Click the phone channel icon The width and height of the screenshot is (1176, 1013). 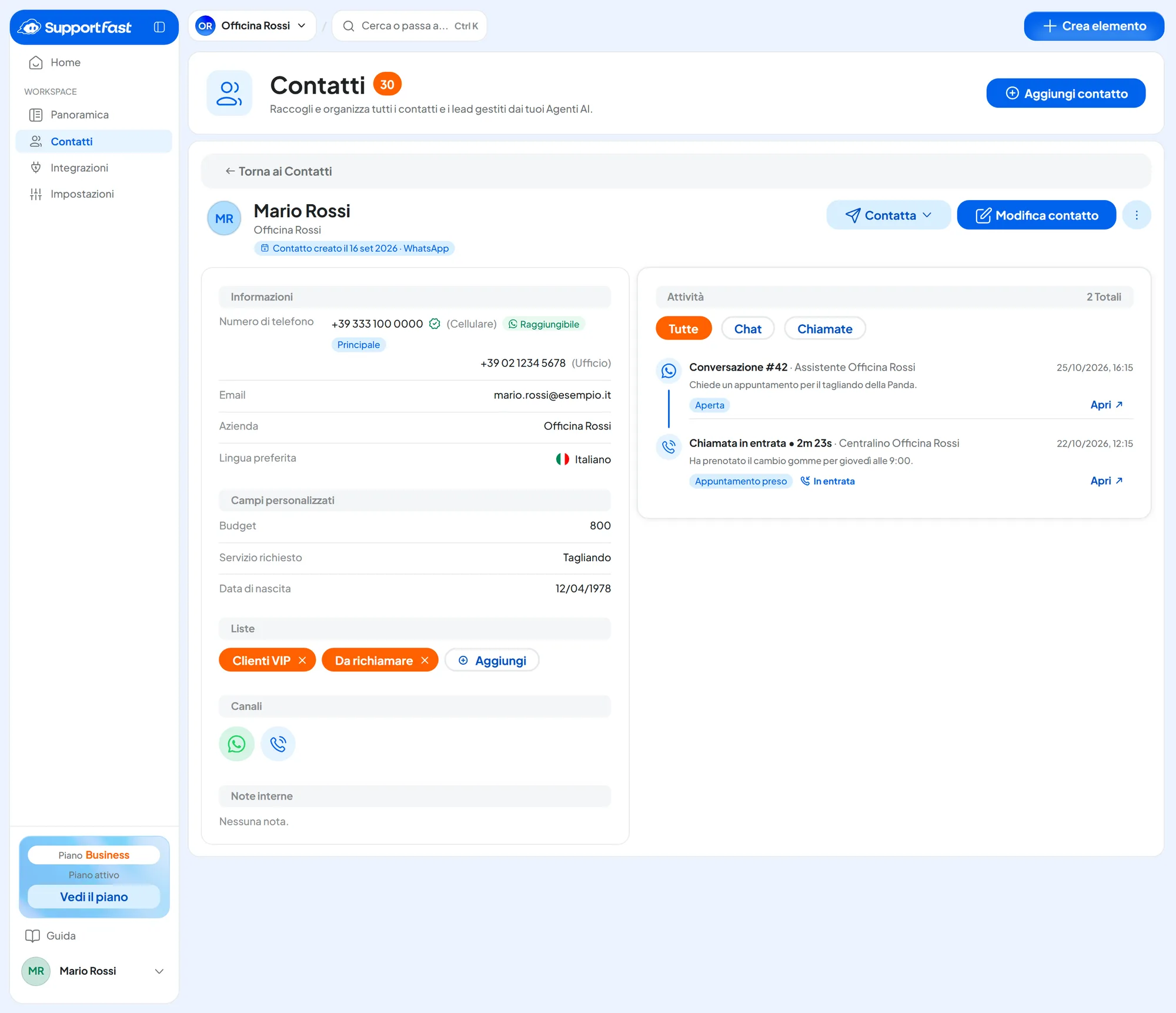coord(278,744)
